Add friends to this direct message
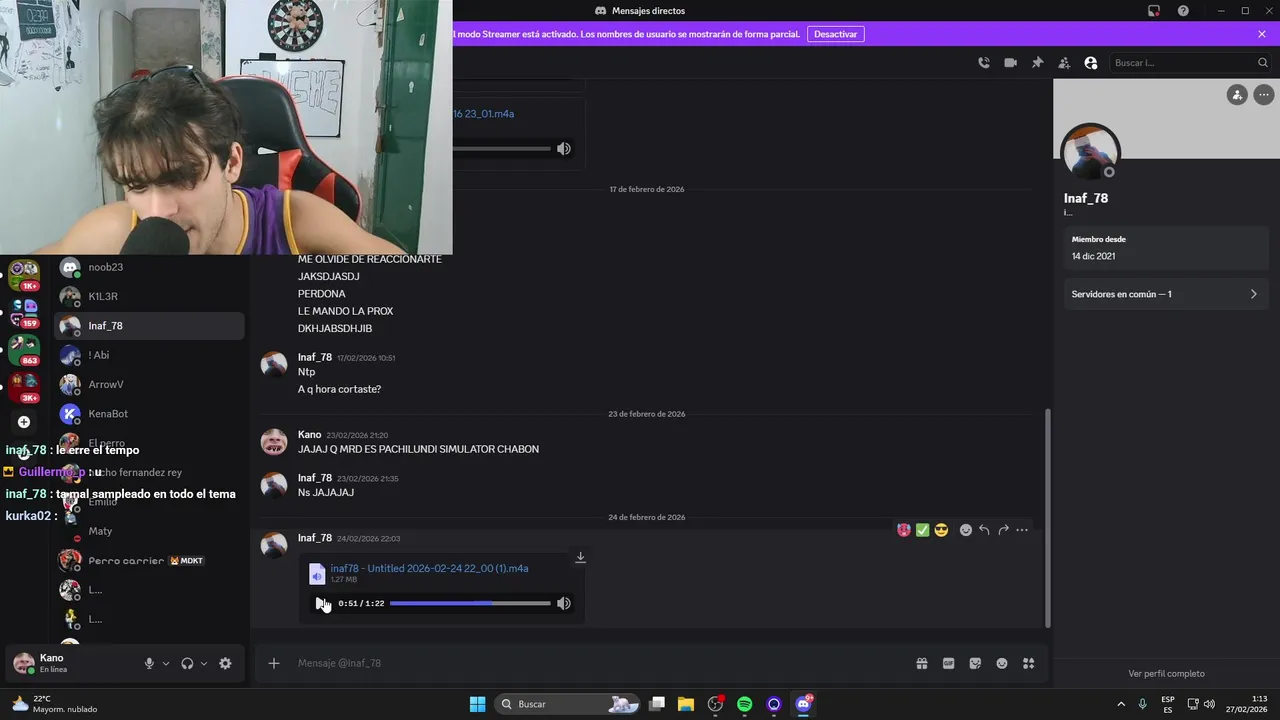The width and height of the screenshot is (1280, 720). tap(1064, 63)
